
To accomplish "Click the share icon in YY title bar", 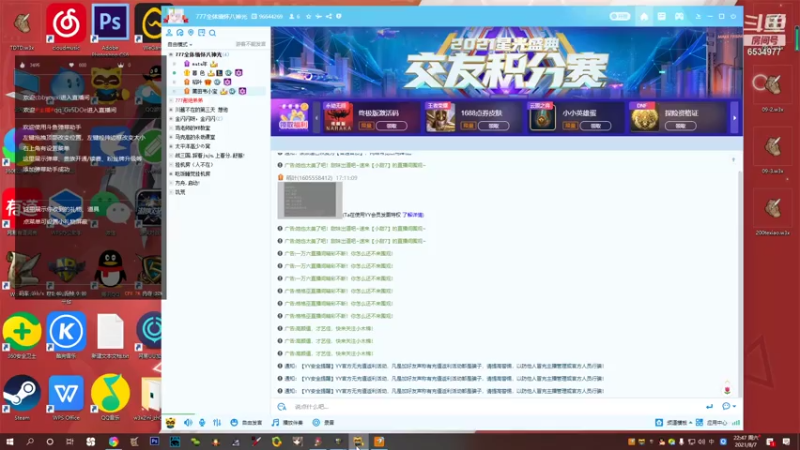I will point(329,16).
